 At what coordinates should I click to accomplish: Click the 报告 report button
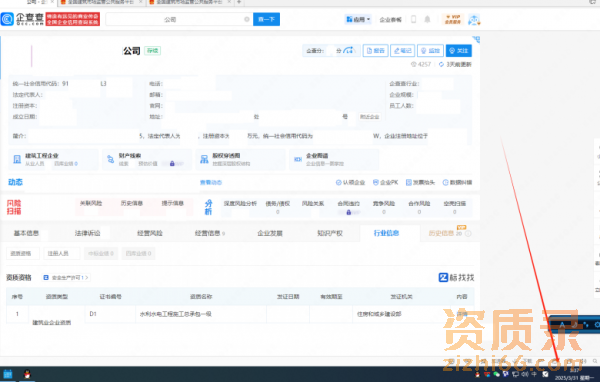pos(375,51)
